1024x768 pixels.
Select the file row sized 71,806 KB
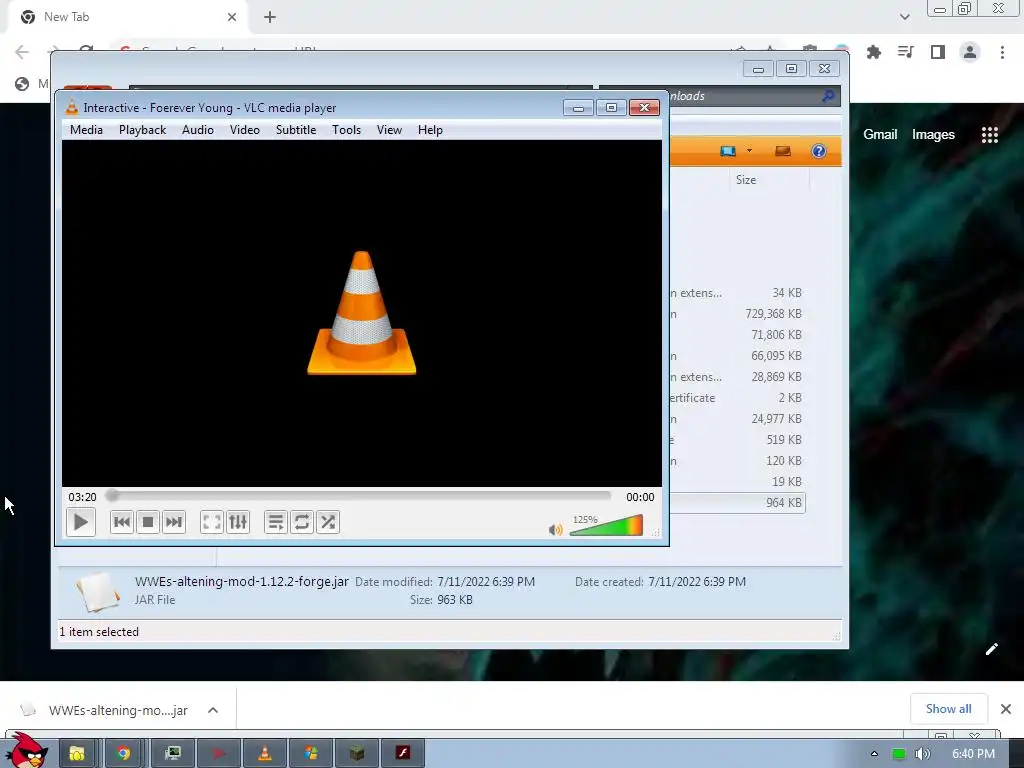pos(738,335)
